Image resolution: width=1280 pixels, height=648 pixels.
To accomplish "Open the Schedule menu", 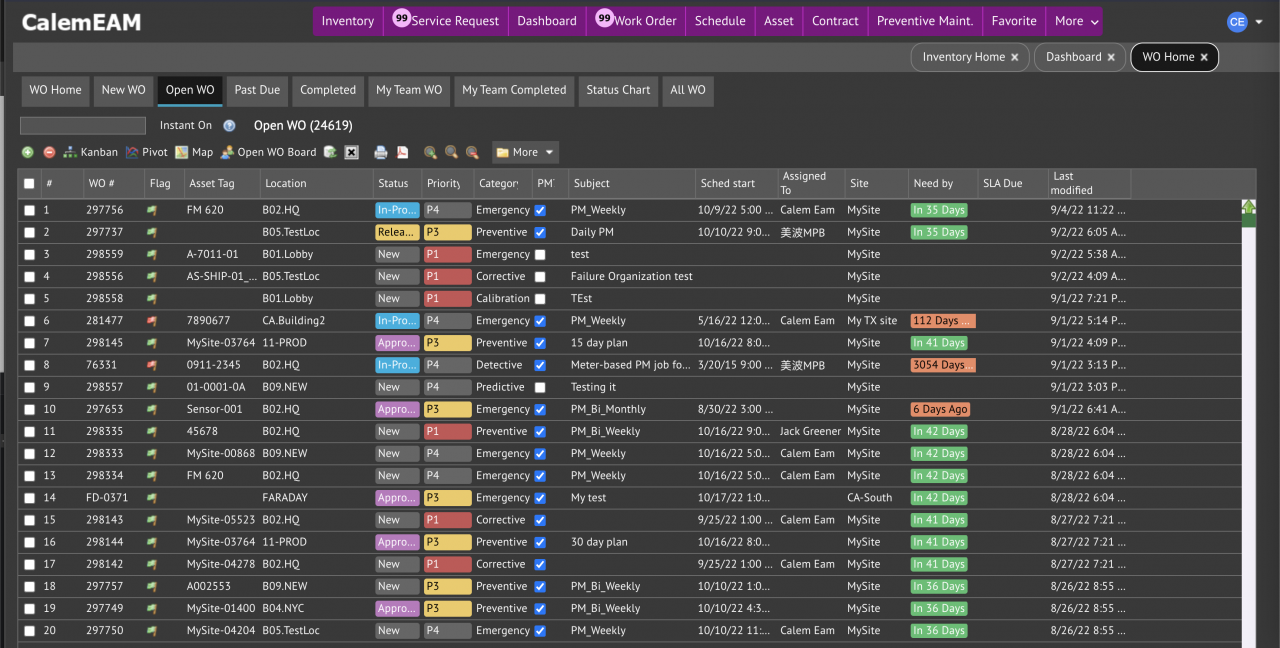I will [720, 21].
